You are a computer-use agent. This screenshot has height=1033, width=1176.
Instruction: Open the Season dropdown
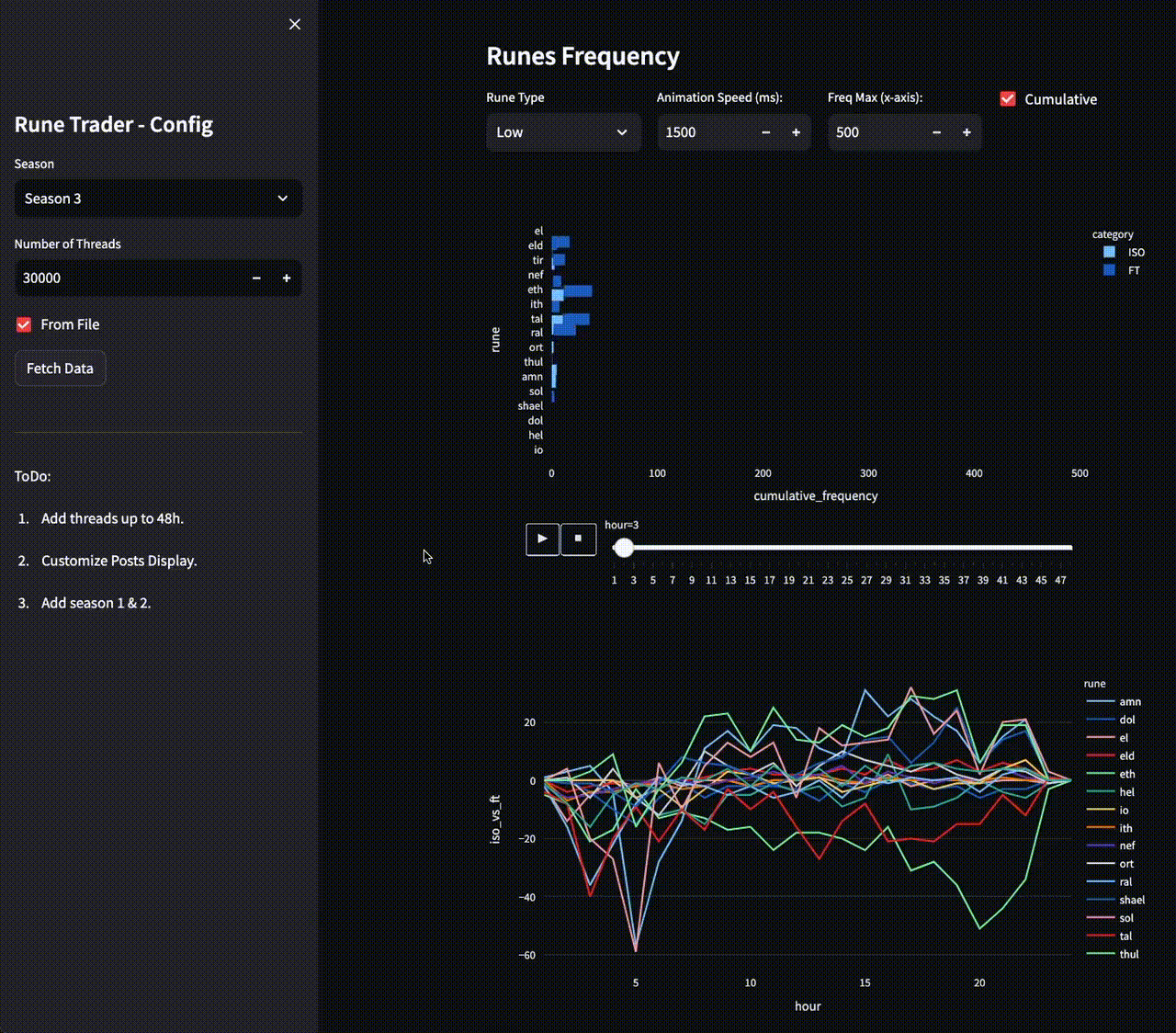(158, 199)
